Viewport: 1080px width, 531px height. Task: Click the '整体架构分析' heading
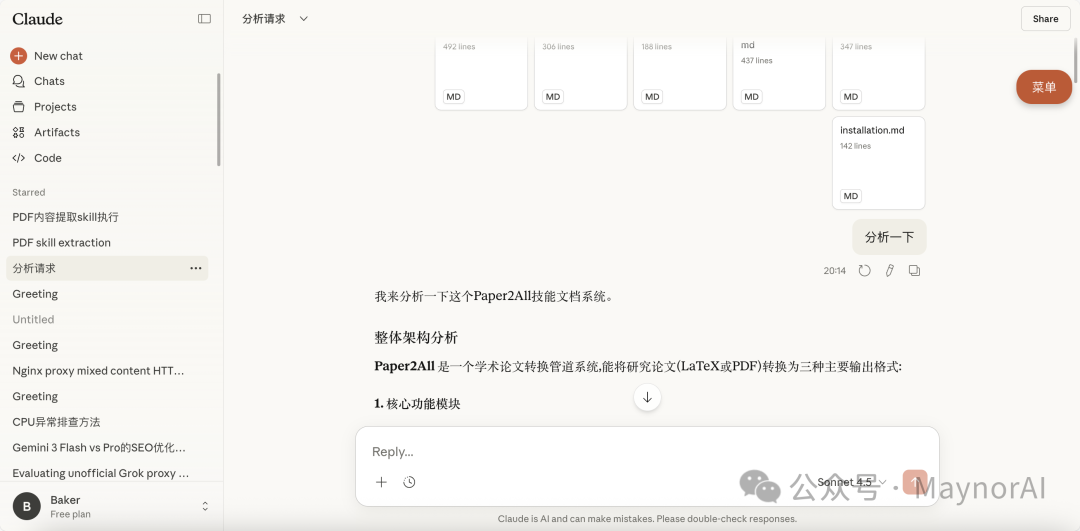(416, 337)
